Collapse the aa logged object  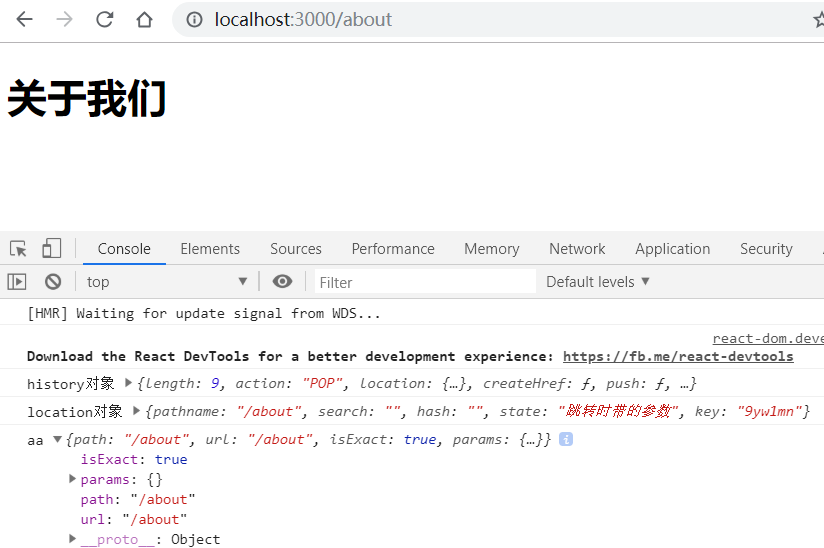tap(58, 439)
